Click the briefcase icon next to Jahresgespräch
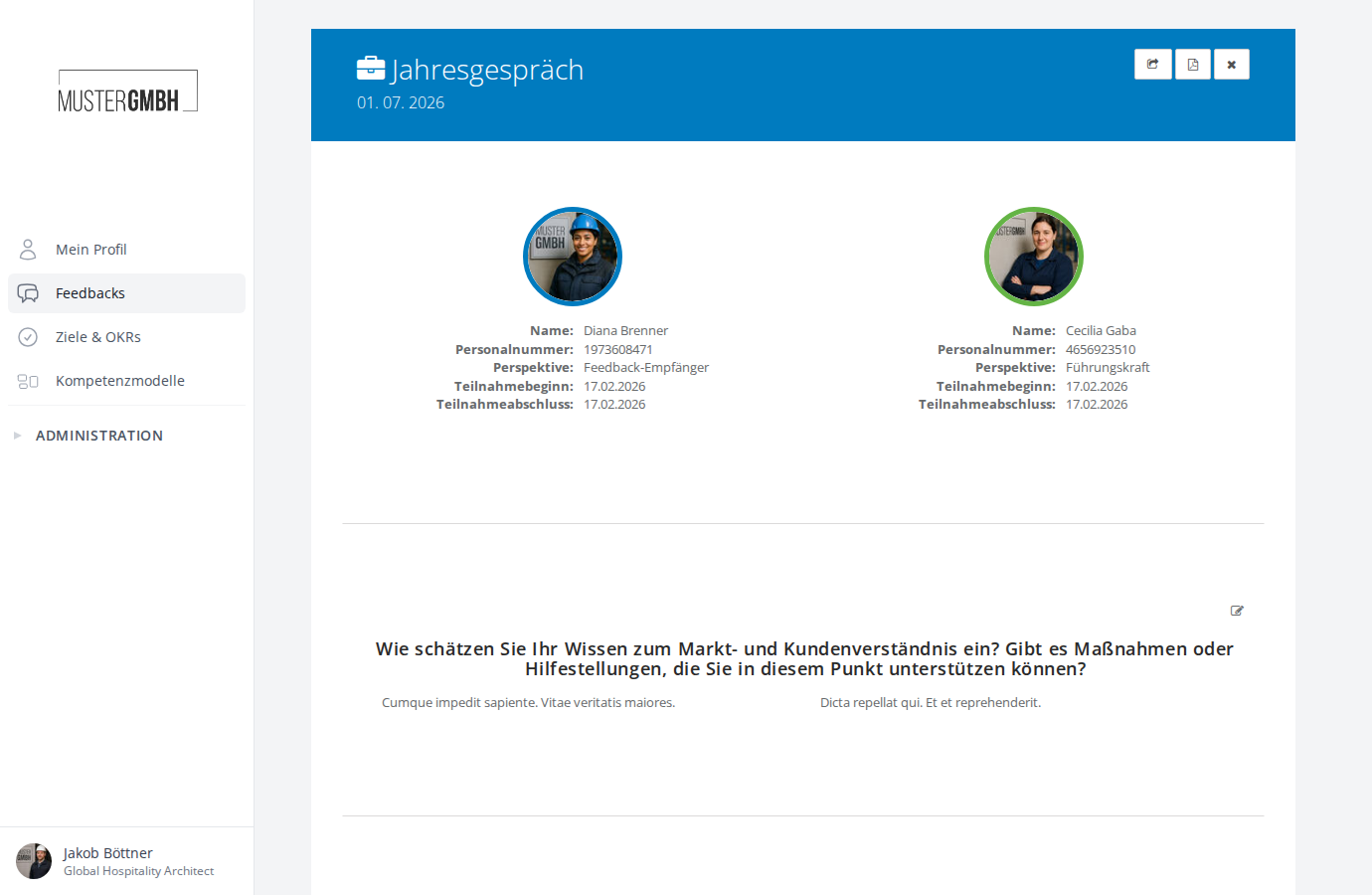 coord(371,68)
